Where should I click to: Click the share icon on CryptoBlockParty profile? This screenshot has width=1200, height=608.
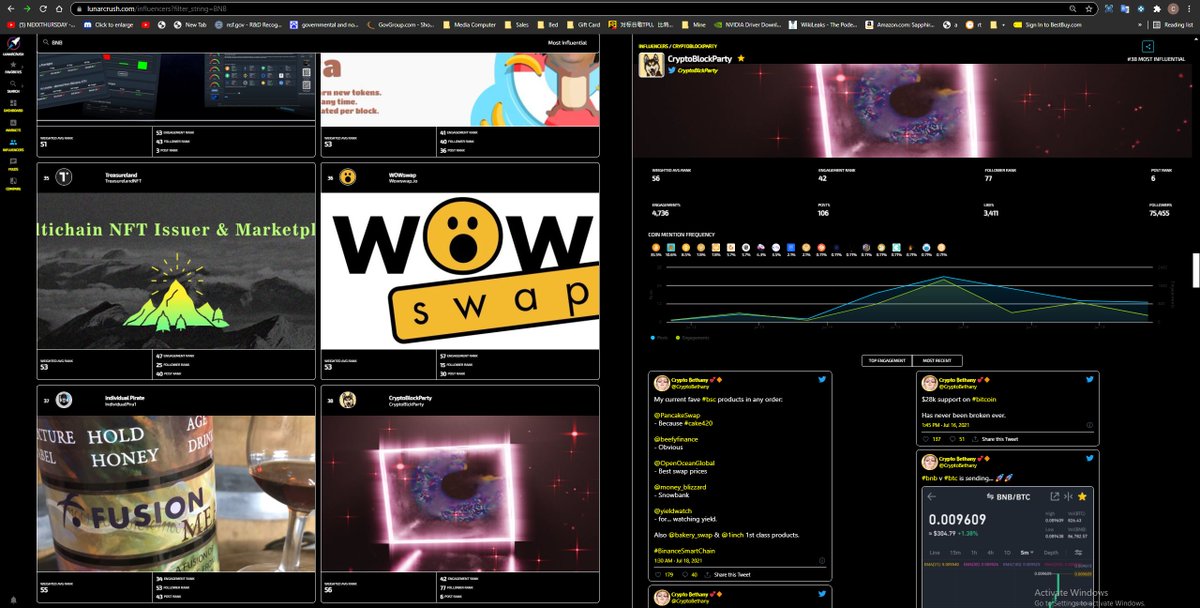click(1147, 46)
